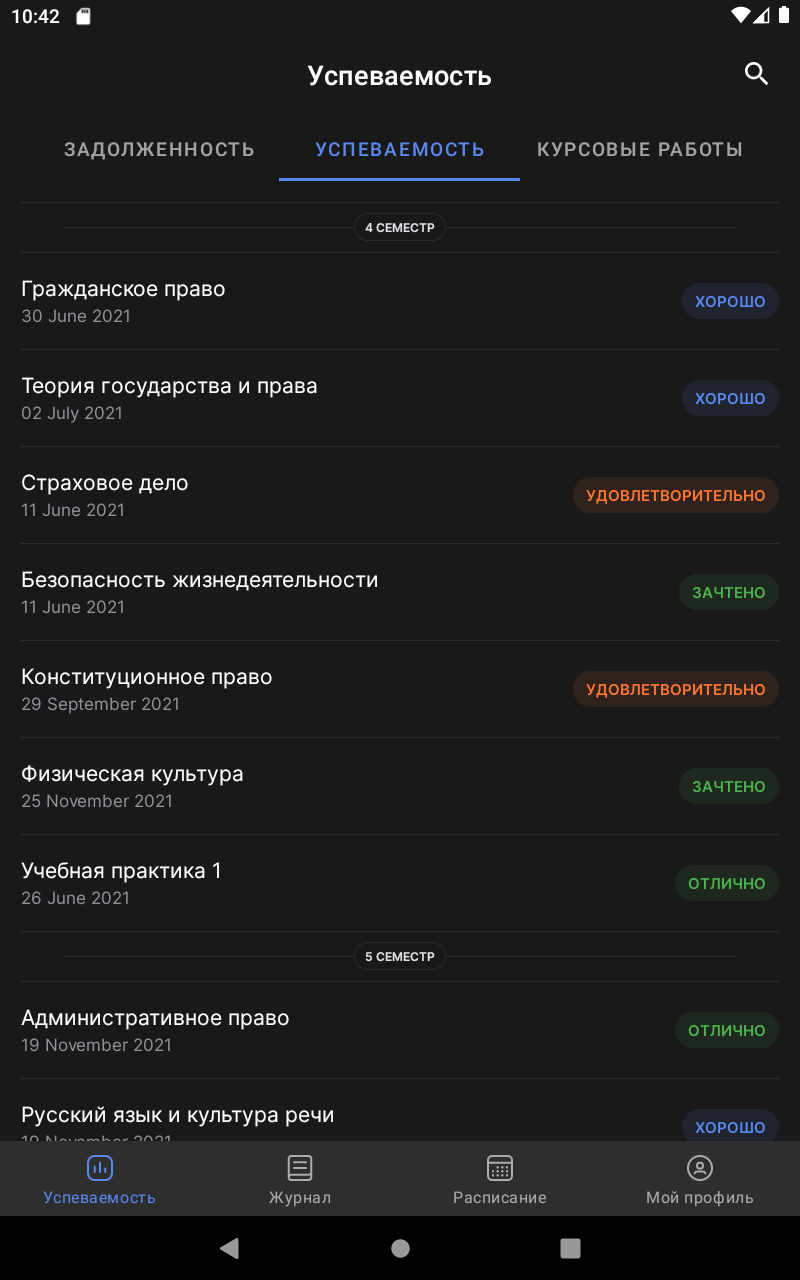The width and height of the screenshot is (800, 1280).
Task: Open the search magnifier icon
Action: [x=756, y=73]
